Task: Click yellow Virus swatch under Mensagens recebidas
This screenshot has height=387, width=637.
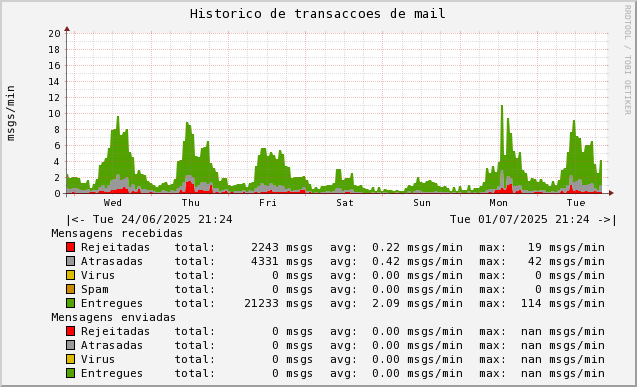Action: click(x=71, y=275)
